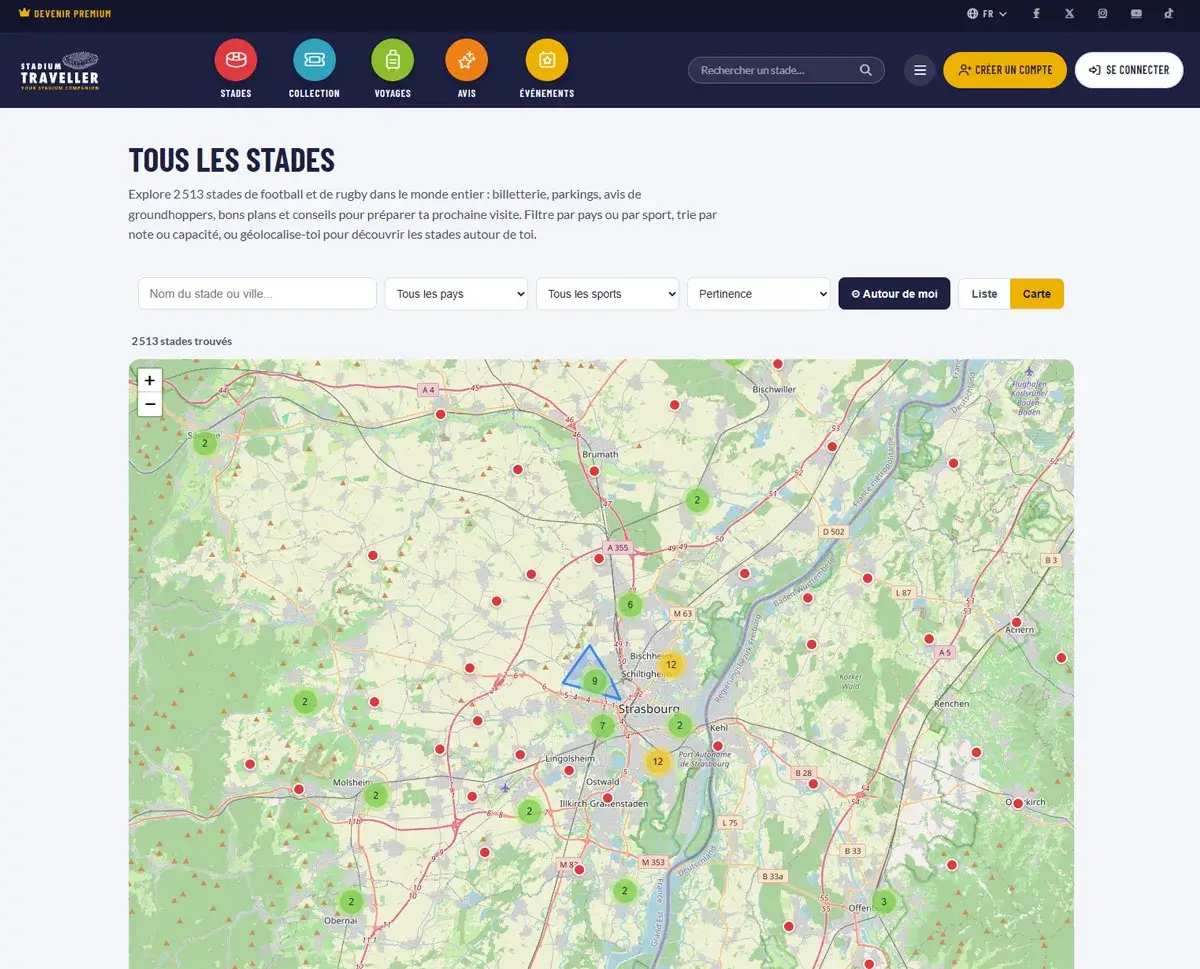The height and width of the screenshot is (969, 1200).
Task: Open the Avis menu label
Action: pos(466,93)
